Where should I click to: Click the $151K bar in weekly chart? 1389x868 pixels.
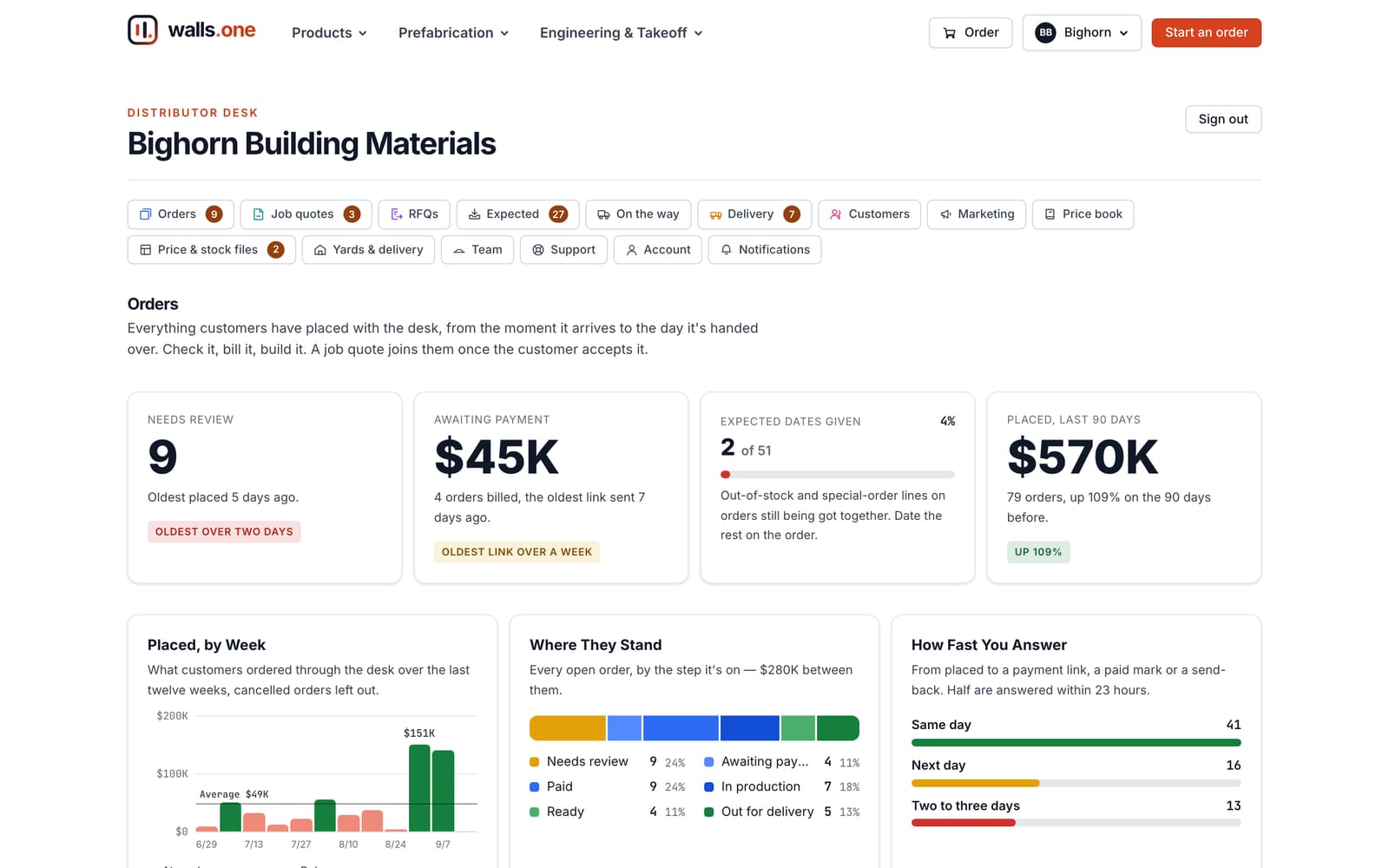click(x=419, y=788)
